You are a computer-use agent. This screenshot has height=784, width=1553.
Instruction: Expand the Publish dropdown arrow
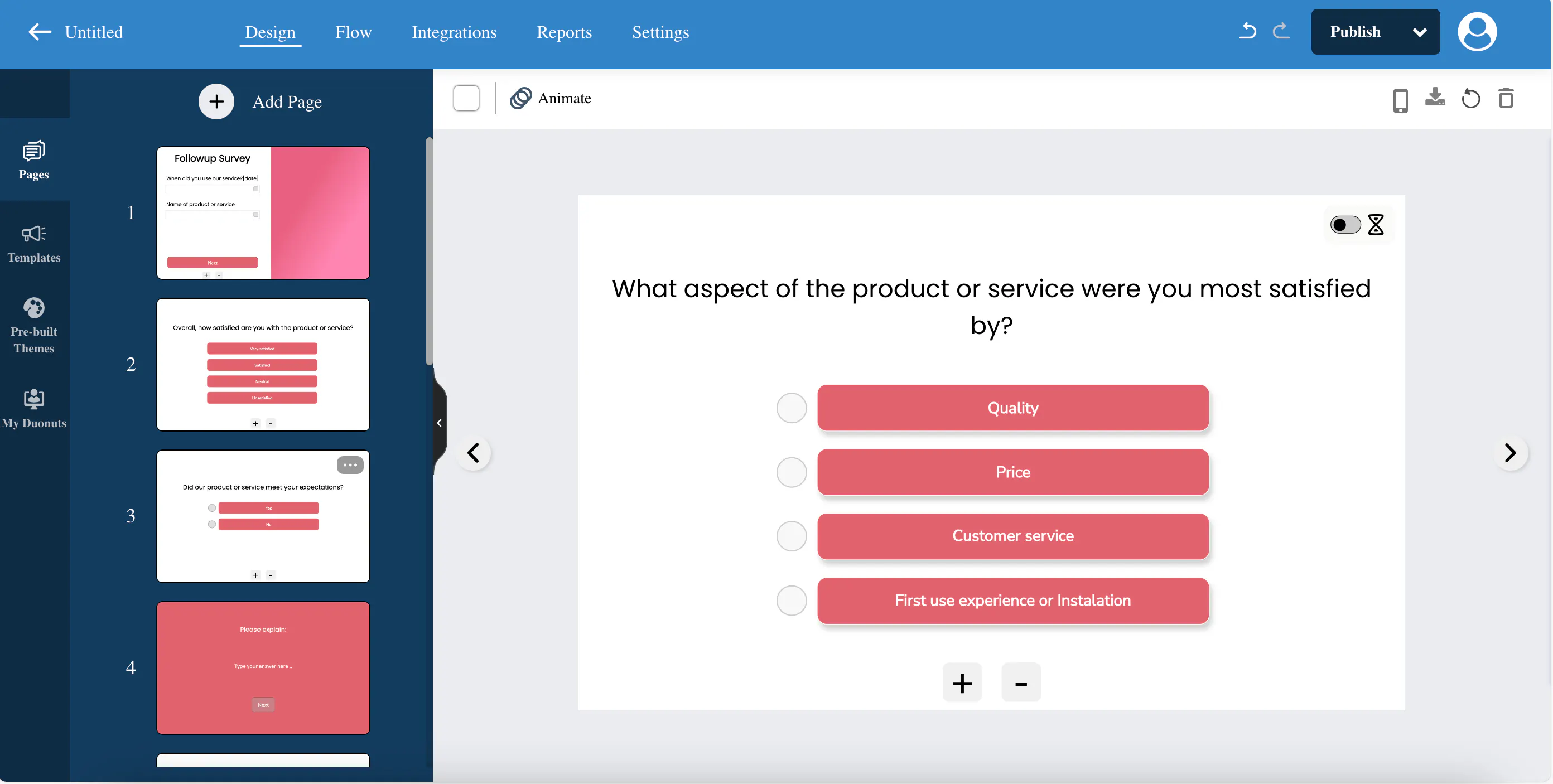click(x=1419, y=32)
